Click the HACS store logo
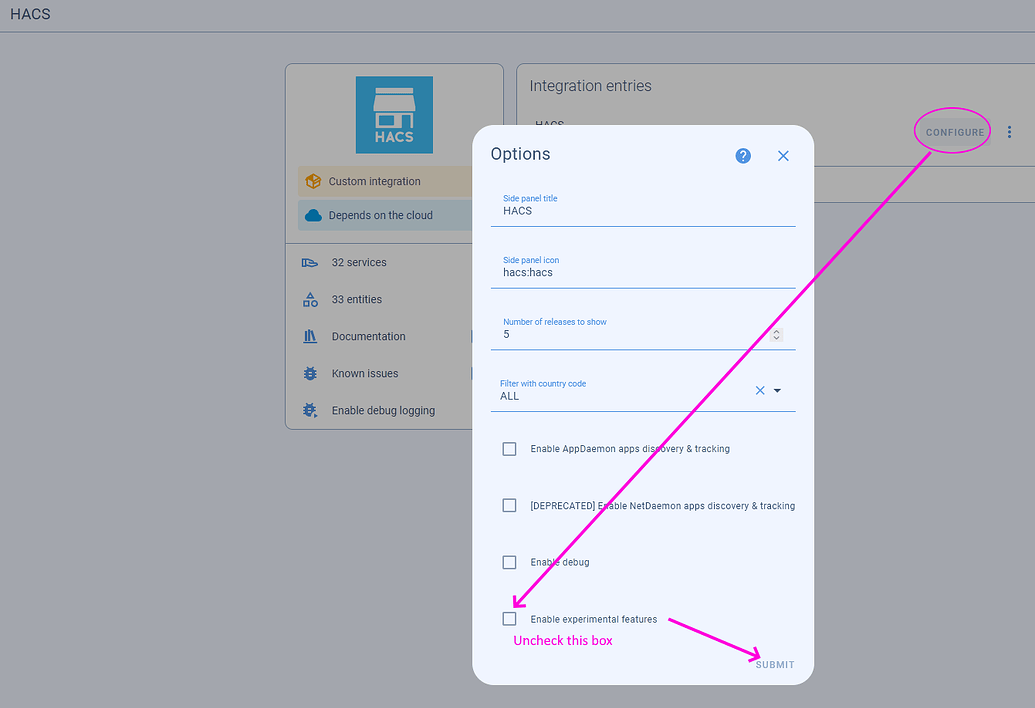1035x708 pixels. [394, 115]
